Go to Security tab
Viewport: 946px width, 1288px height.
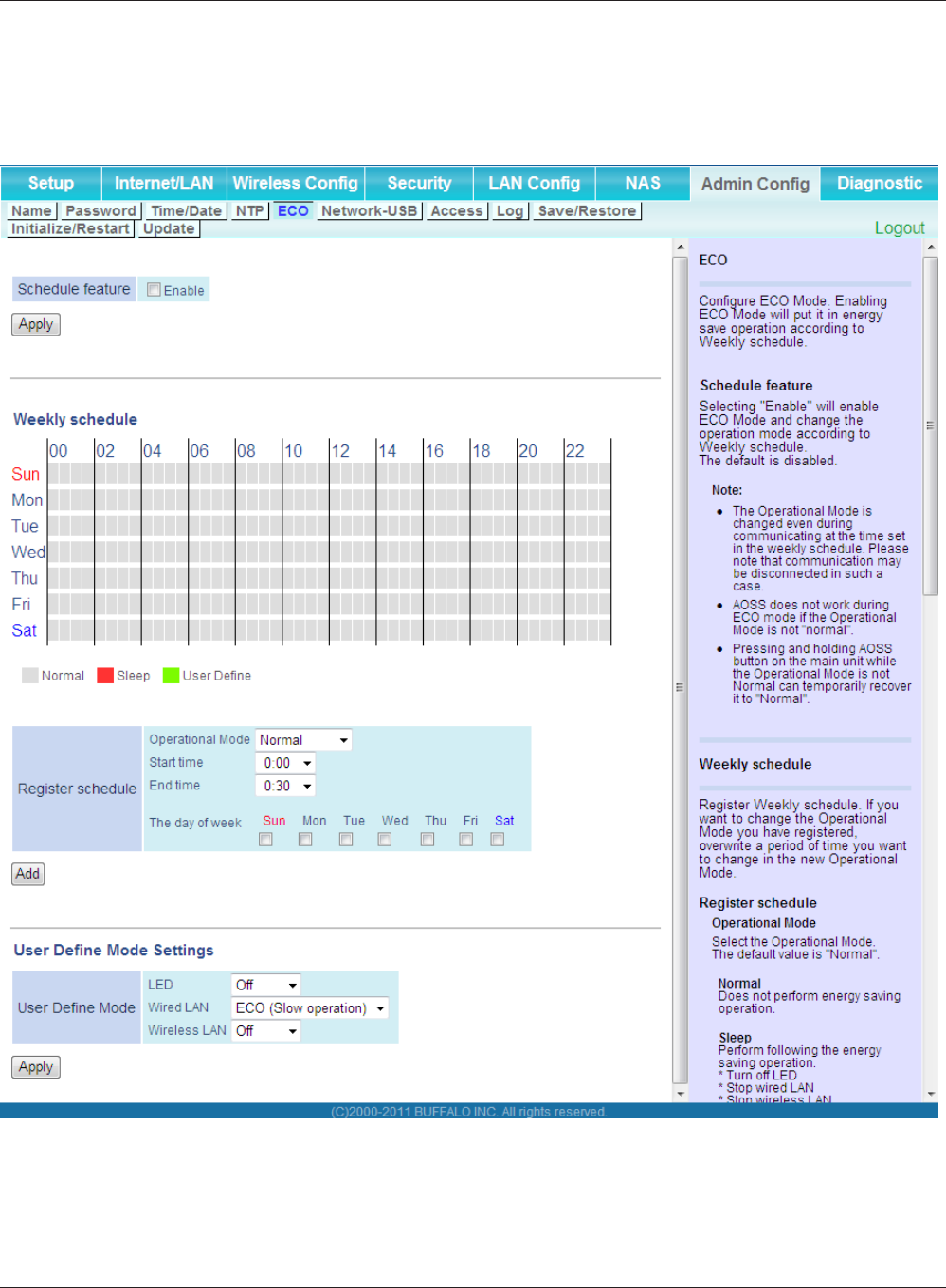click(x=419, y=183)
